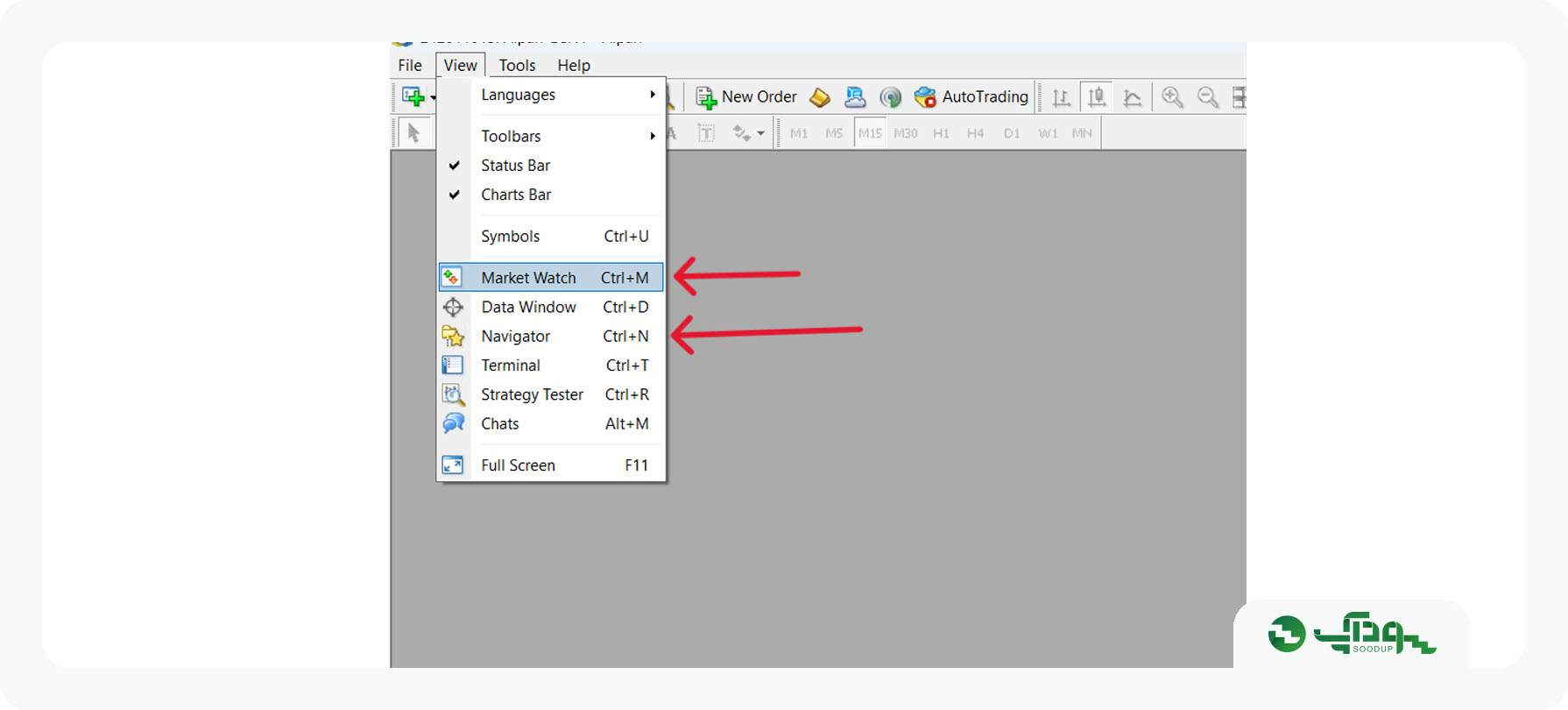
Task: Select the M30 timeframe
Action: click(x=906, y=133)
